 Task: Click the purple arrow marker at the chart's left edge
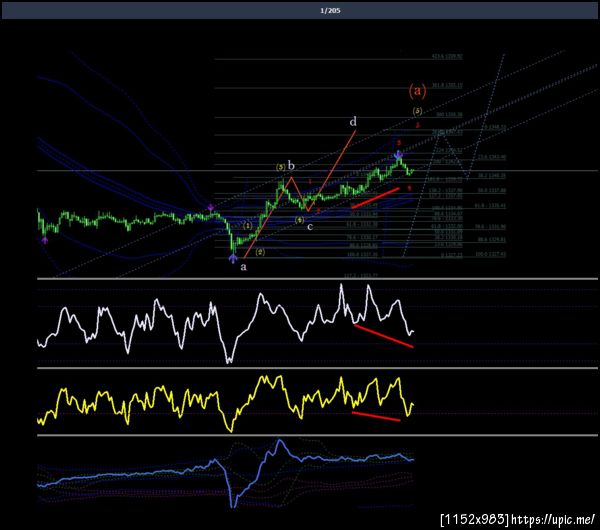[45, 240]
